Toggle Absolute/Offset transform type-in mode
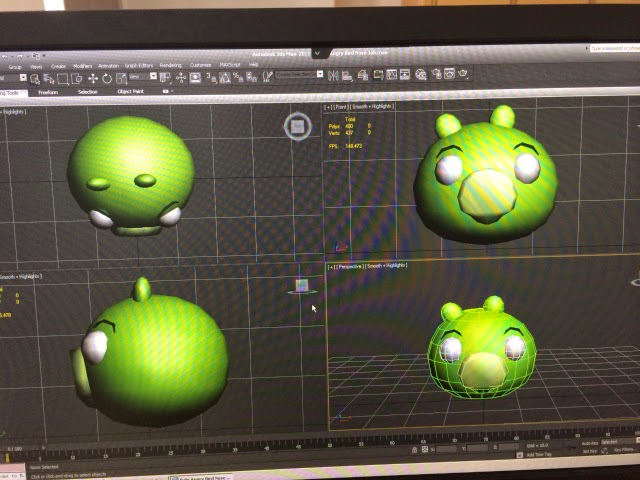 425,449
